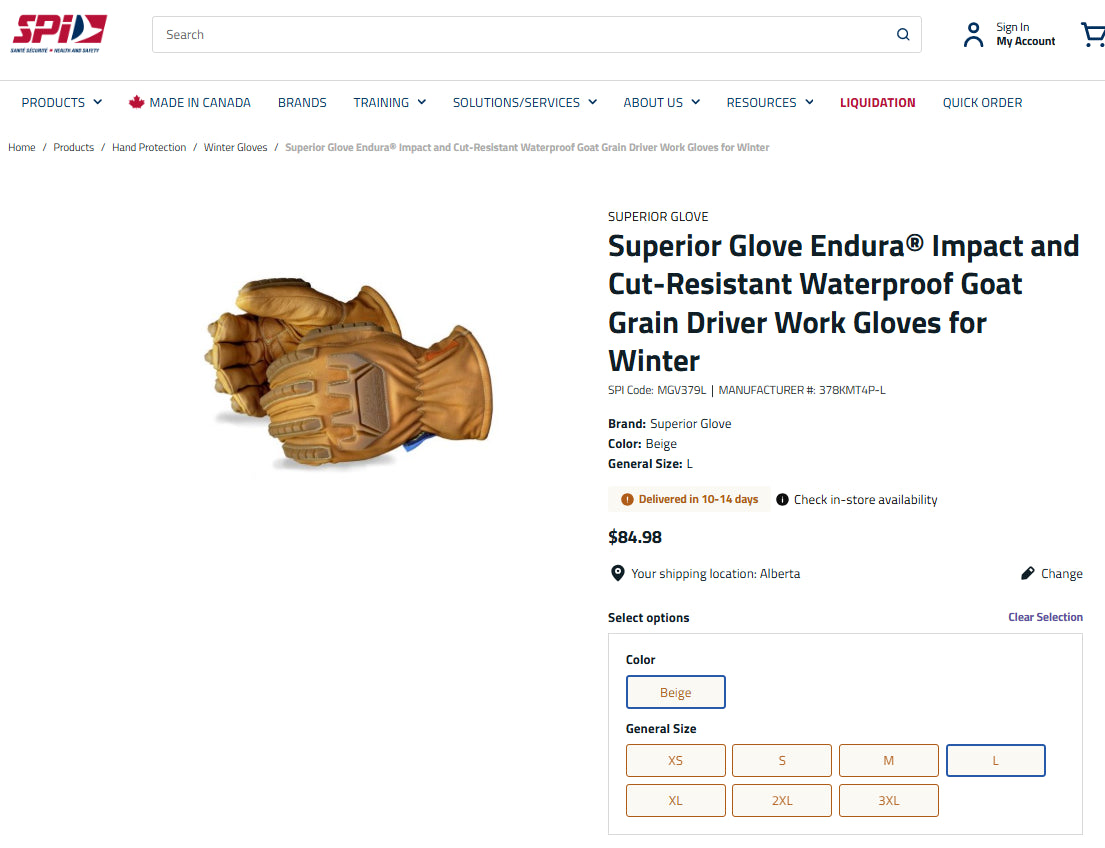Choose the Beige color option
Image resolution: width=1105 pixels, height=848 pixels.
[x=675, y=692]
